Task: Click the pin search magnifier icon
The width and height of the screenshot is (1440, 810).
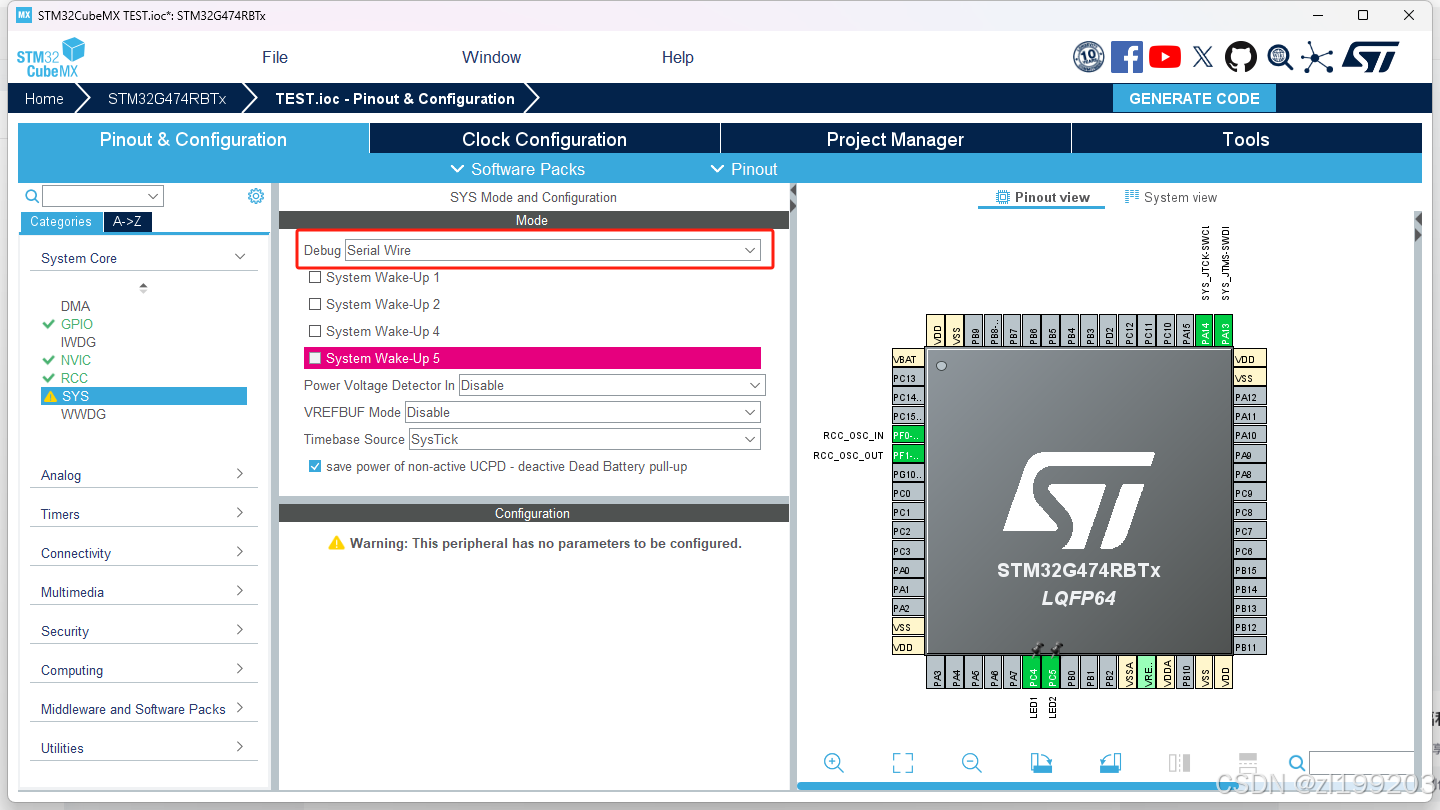Action: 1297,763
